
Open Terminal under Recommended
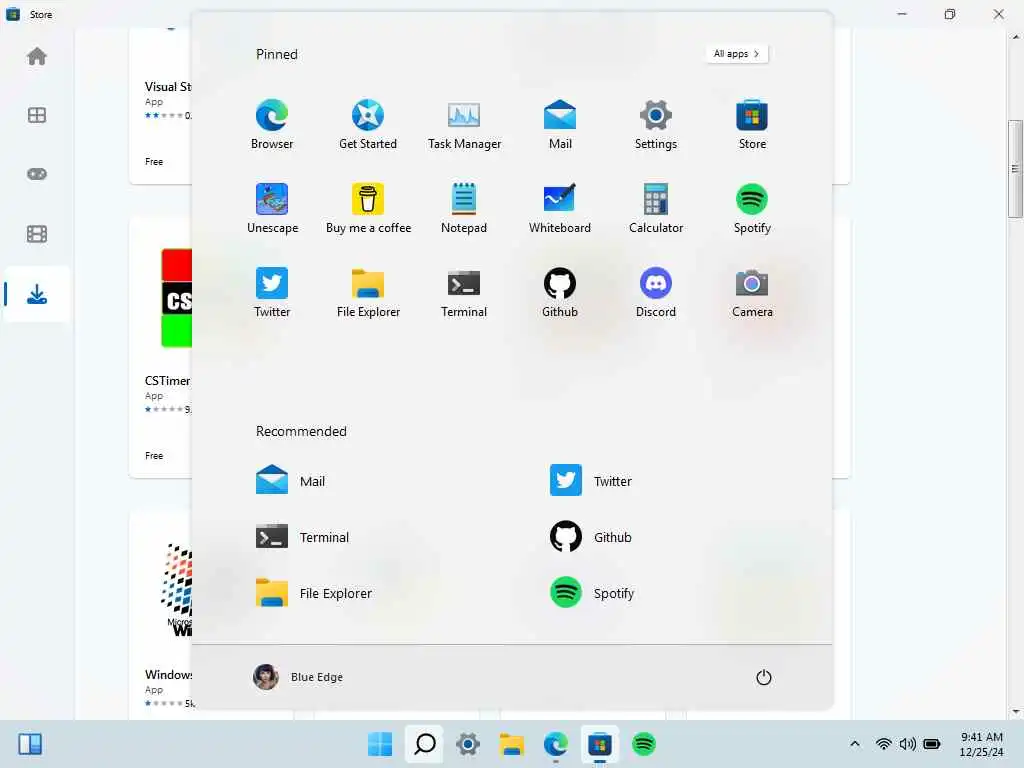302,537
